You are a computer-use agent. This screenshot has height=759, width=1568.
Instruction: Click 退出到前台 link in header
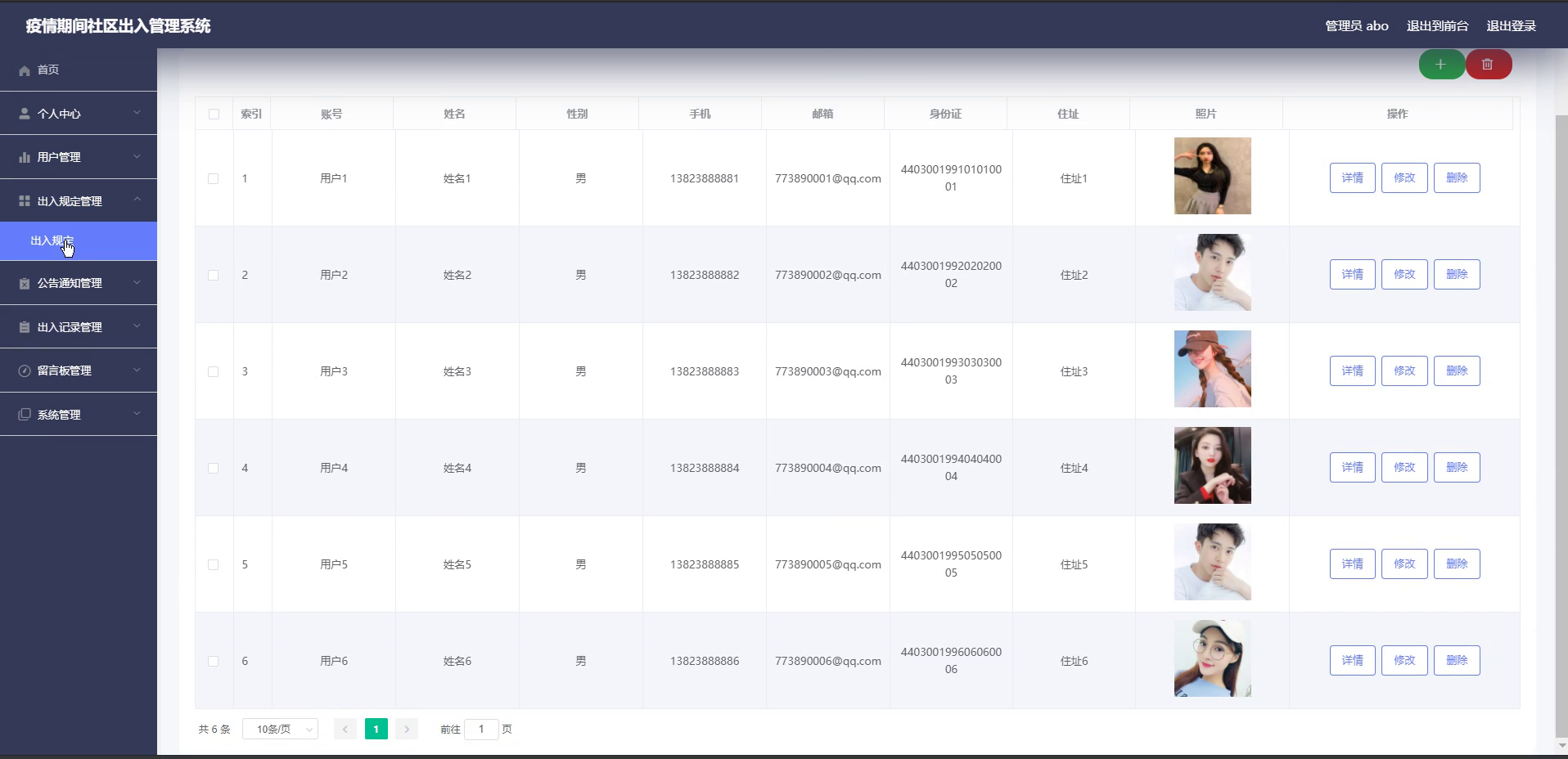[1437, 26]
